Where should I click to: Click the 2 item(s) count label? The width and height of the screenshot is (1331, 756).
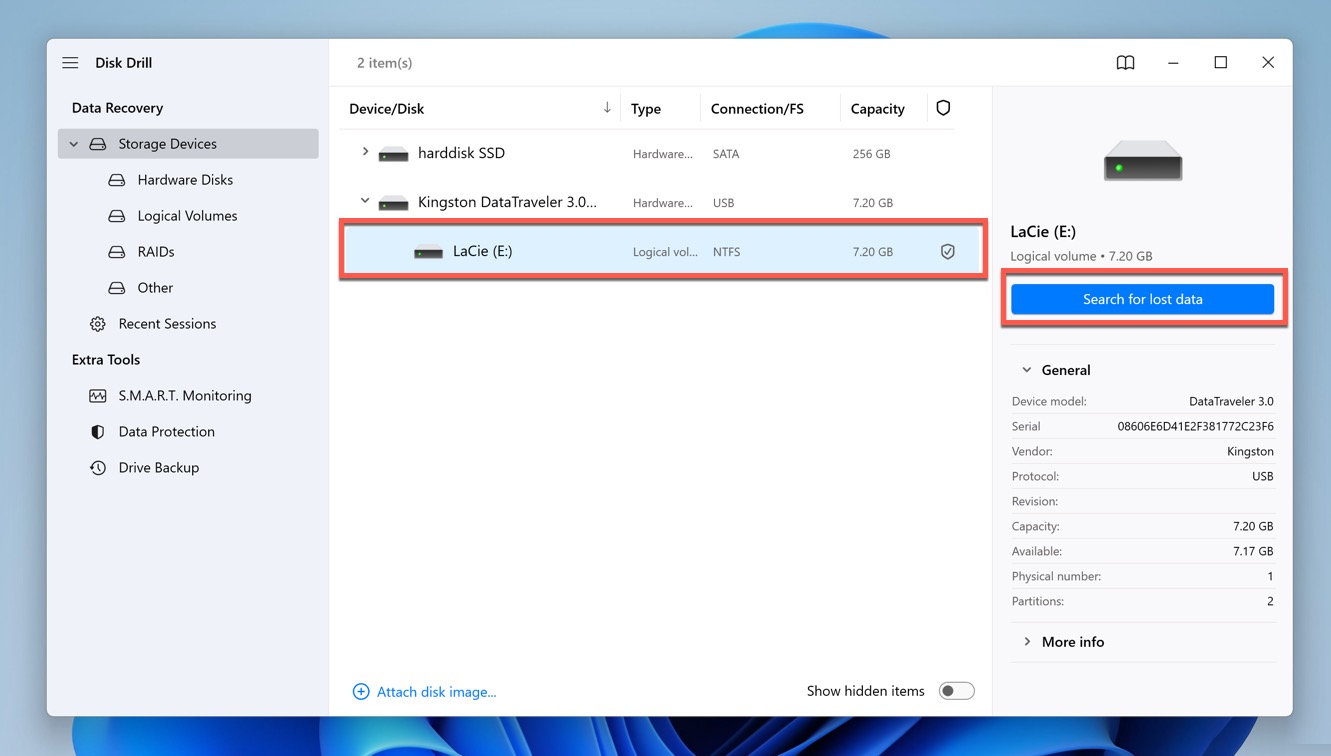tap(384, 63)
